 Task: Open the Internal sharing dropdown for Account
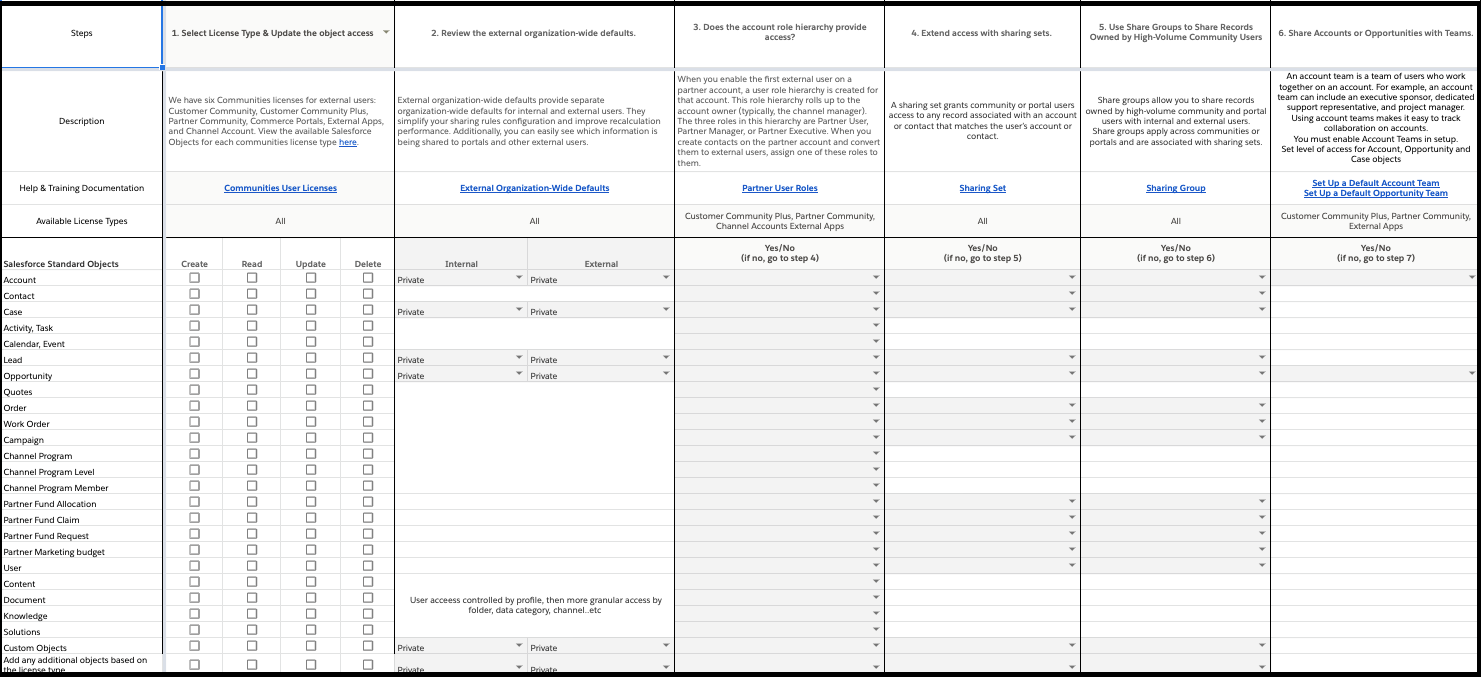tap(519, 279)
